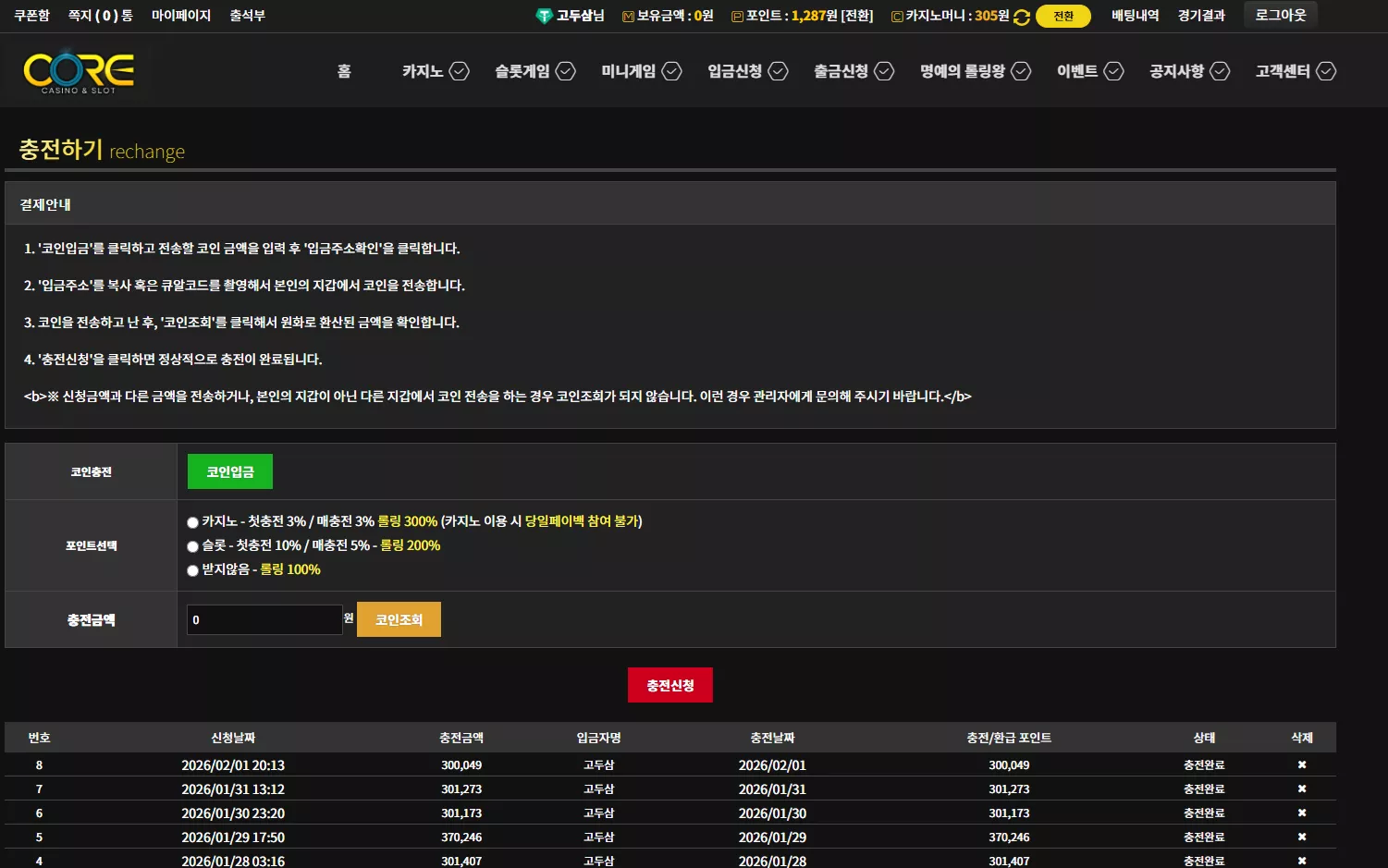Click the 로그아웃 button

[1281, 15]
